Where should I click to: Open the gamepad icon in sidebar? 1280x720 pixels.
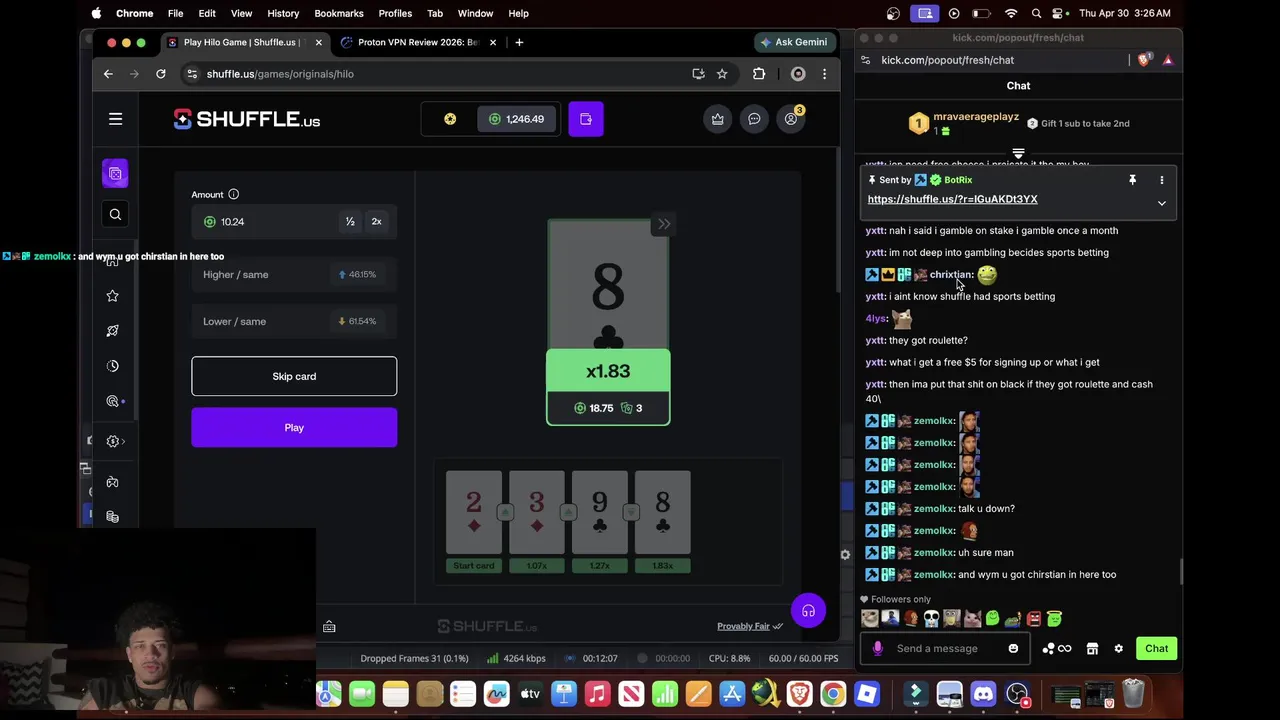click(112, 482)
